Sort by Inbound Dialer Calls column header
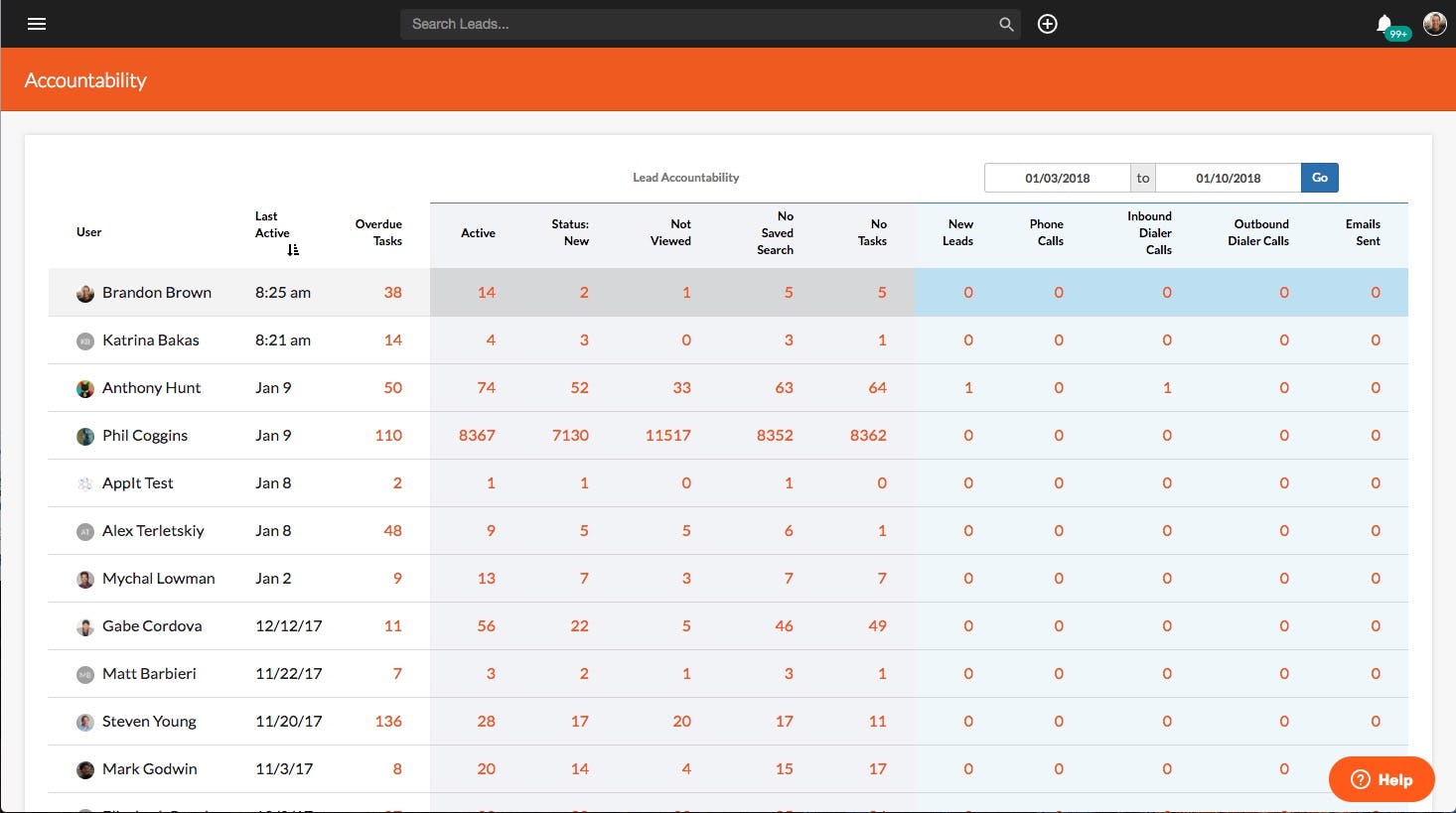This screenshot has height=813, width=1456. (x=1150, y=232)
